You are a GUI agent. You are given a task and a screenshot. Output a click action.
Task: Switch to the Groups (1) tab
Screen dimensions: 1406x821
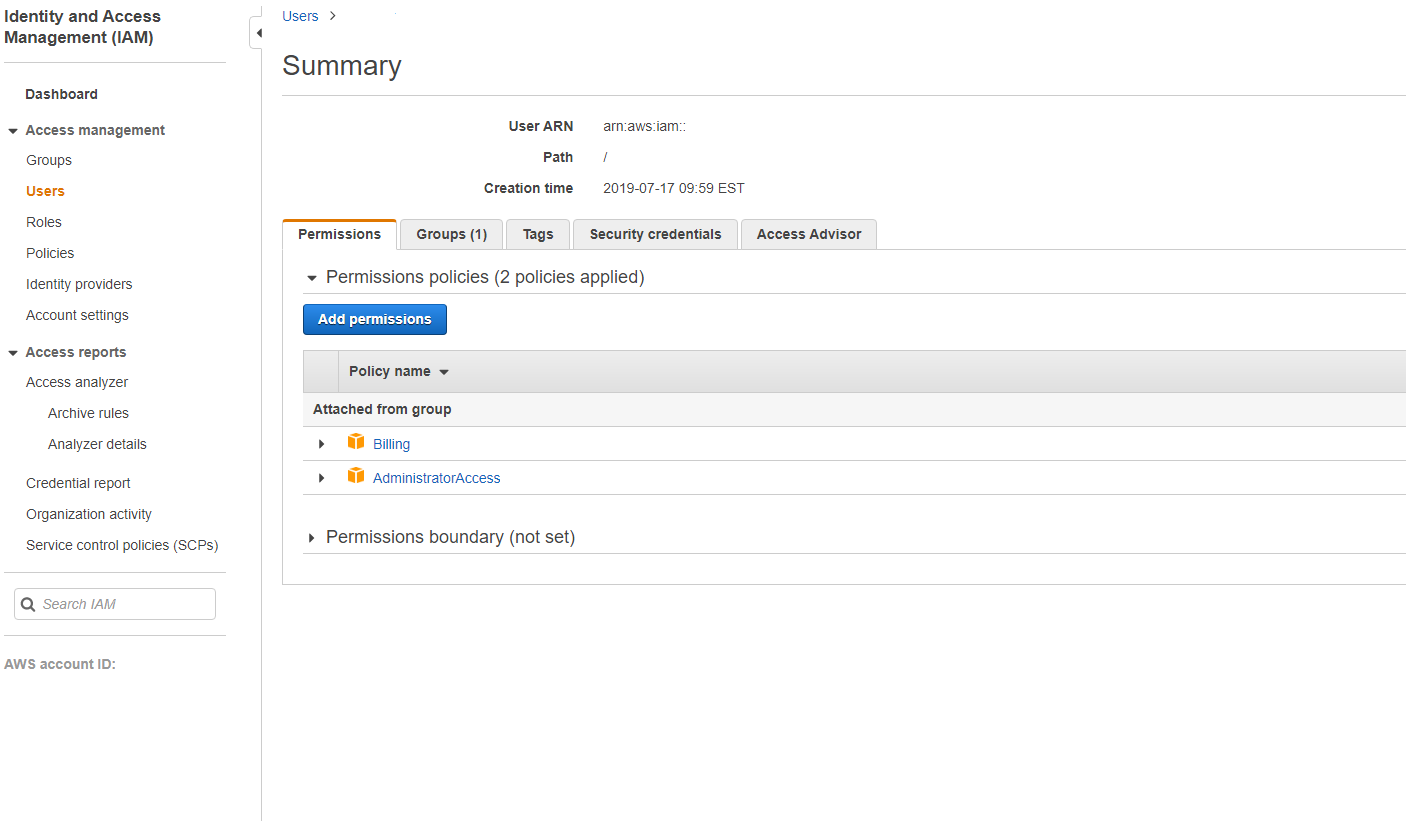pyautogui.click(x=450, y=234)
